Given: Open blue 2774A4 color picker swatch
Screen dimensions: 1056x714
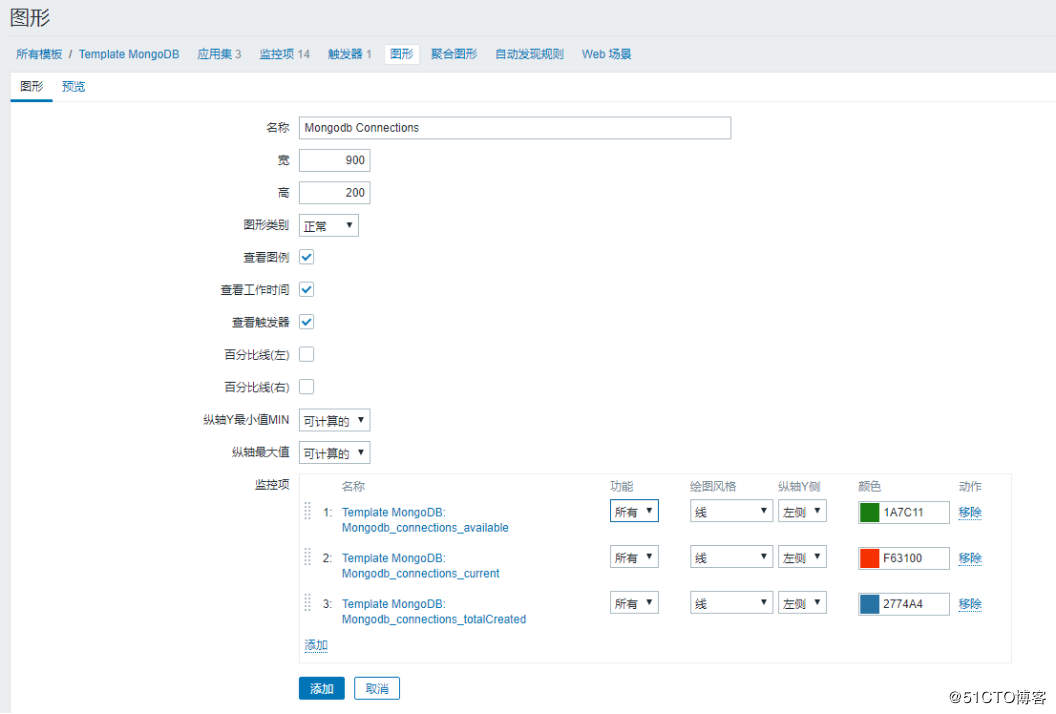Looking at the screenshot, I should coord(869,604).
